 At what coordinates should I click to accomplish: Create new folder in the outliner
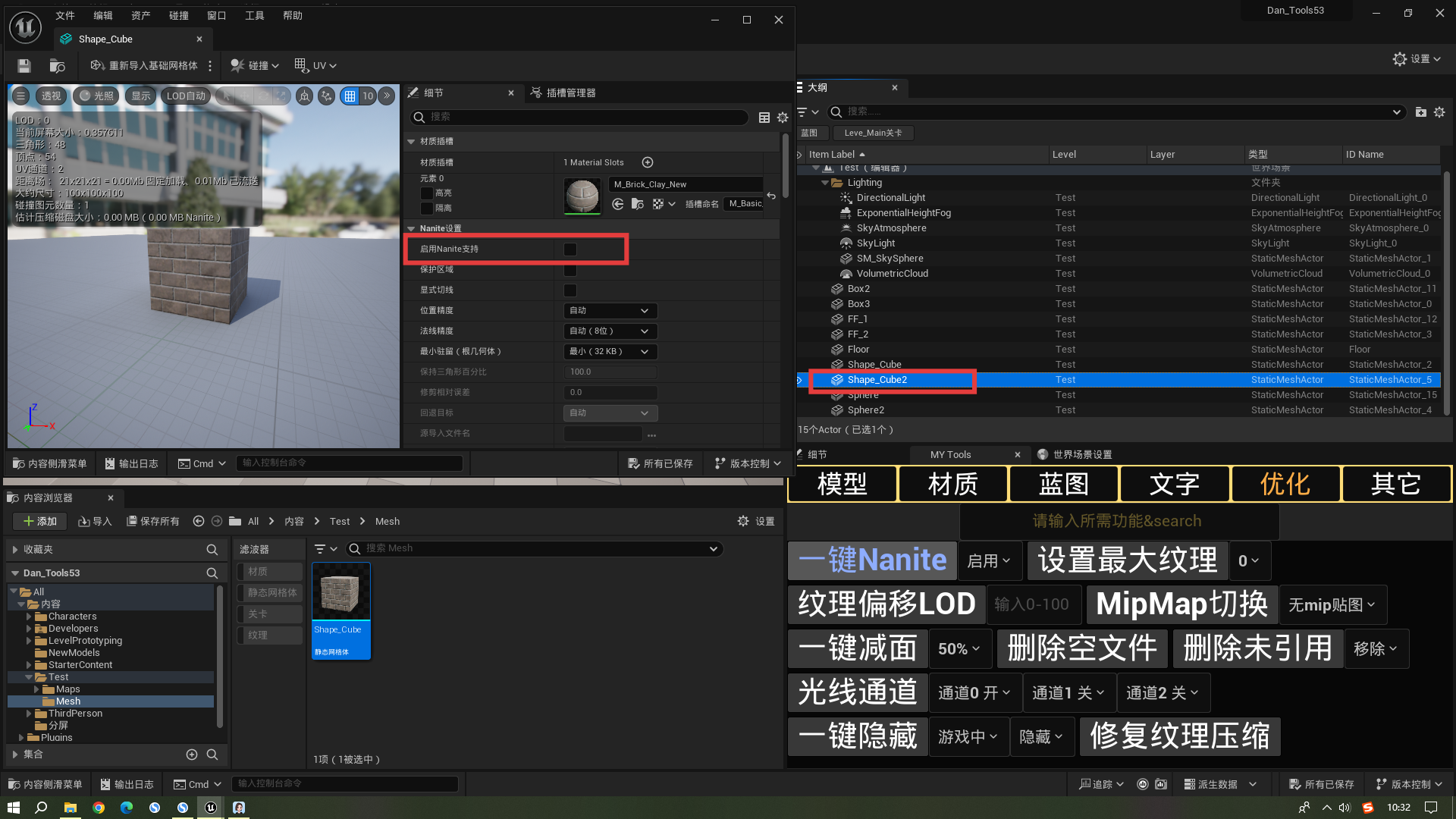[x=1421, y=112]
